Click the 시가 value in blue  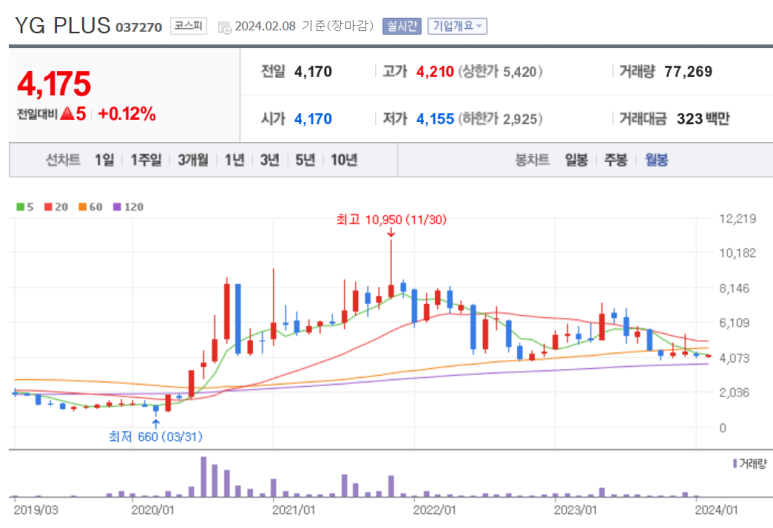313,119
